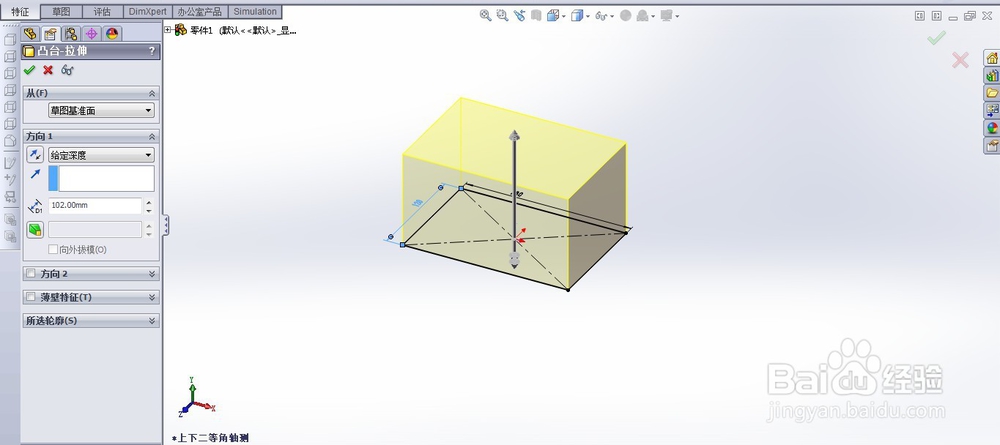
Task: Click the Section View icon
Action: click(536, 15)
